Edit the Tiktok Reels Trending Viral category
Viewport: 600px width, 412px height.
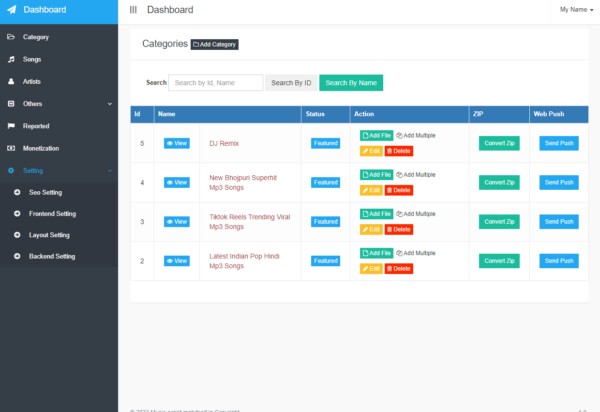pos(371,230)
